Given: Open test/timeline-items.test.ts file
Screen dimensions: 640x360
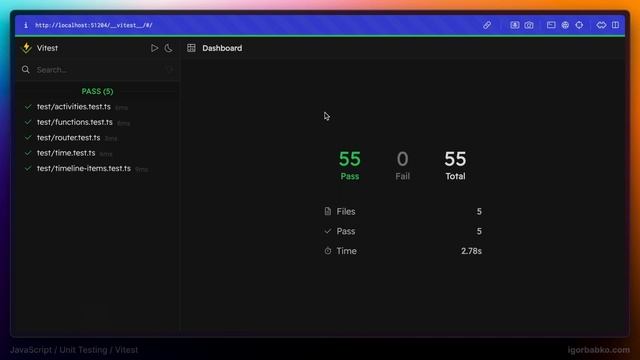Looking at the screenshot, I should (x=84, y=168).
